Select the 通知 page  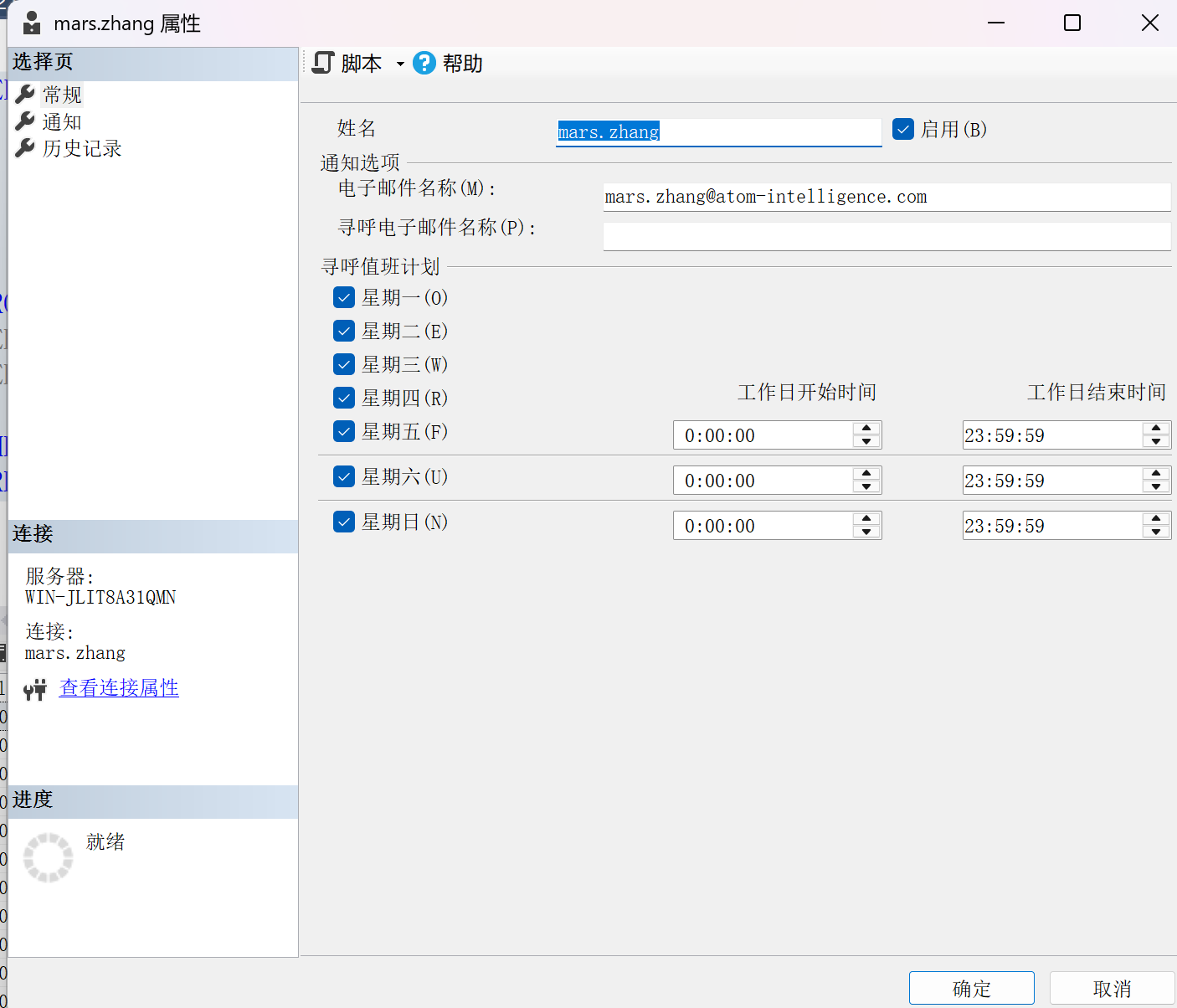pyautogui.click(x=62, y=122)
